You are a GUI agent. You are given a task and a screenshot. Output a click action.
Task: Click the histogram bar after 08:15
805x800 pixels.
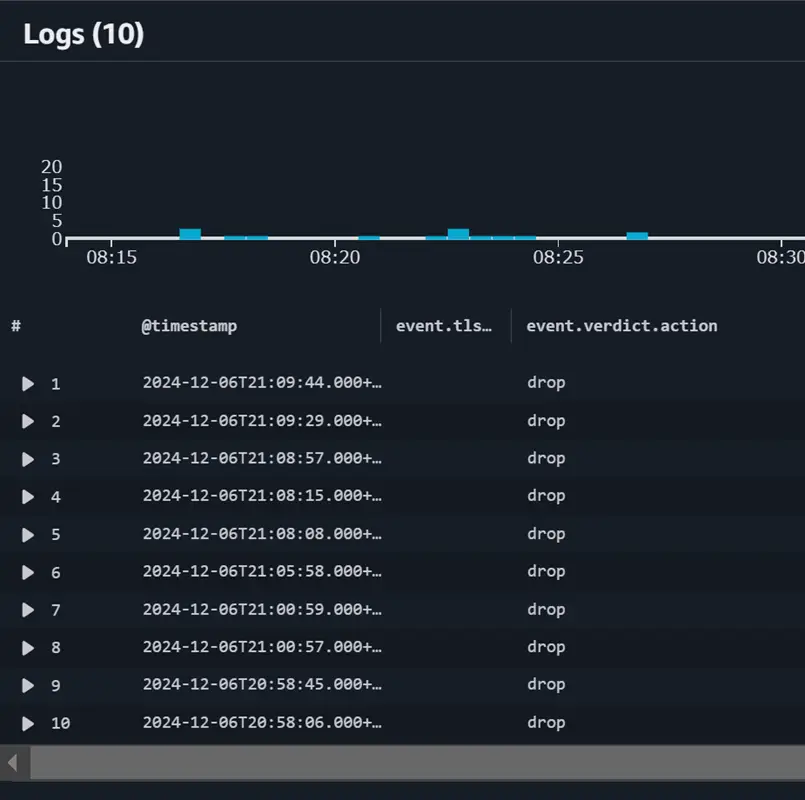(x=190, y=234)
